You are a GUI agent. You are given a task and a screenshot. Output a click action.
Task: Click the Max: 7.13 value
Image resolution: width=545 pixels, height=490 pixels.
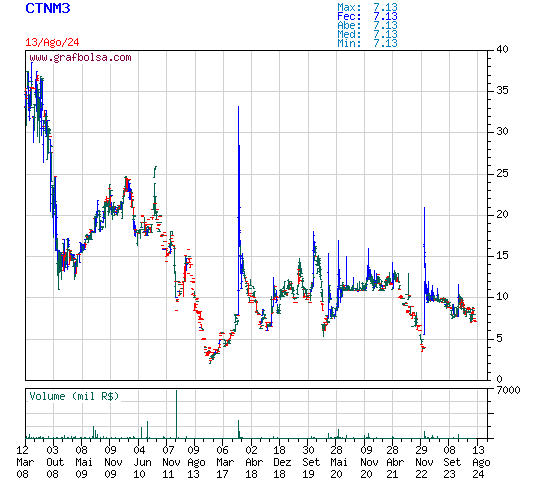(x=367, y=7)
